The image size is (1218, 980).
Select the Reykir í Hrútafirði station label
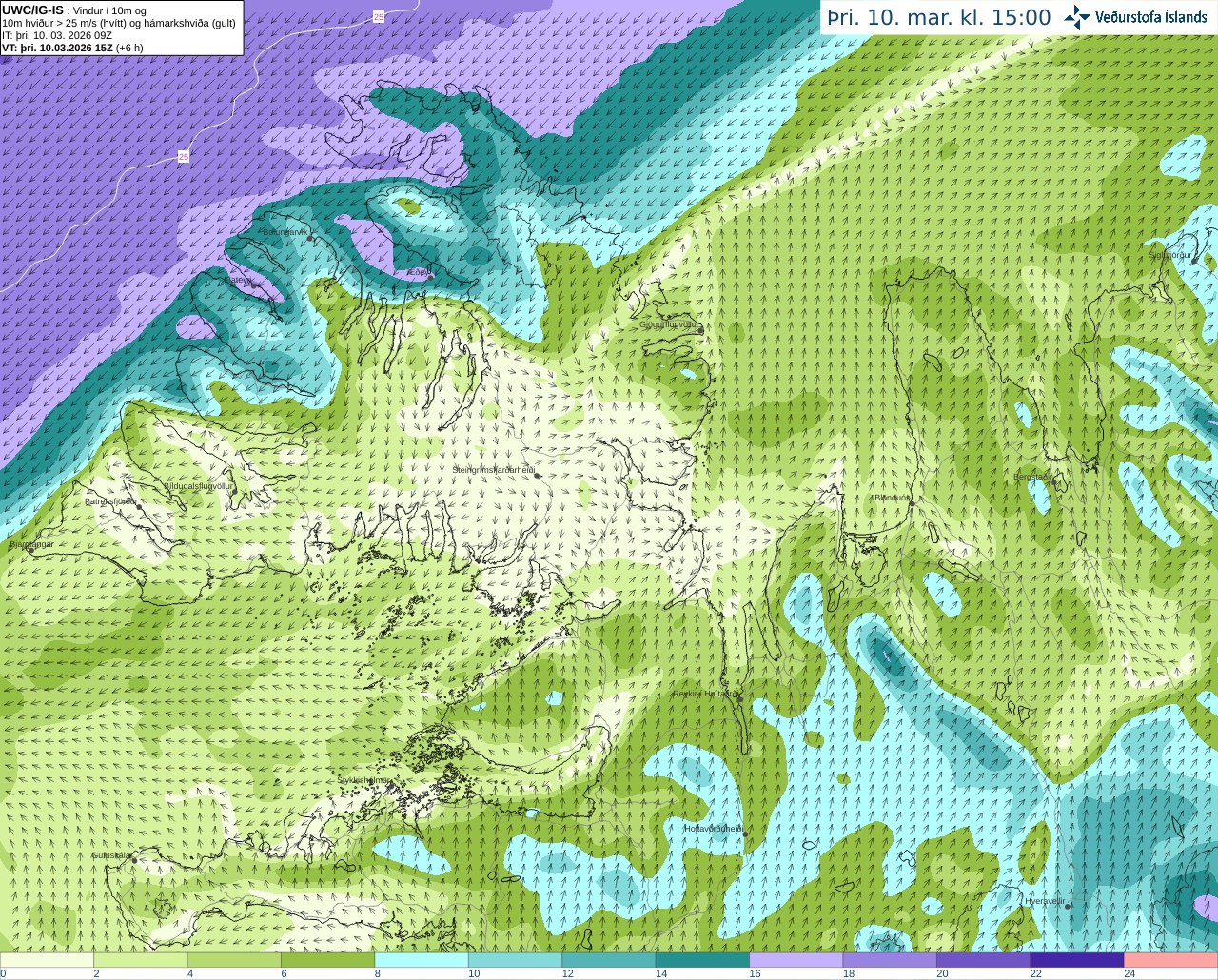[x=705, y=694]
